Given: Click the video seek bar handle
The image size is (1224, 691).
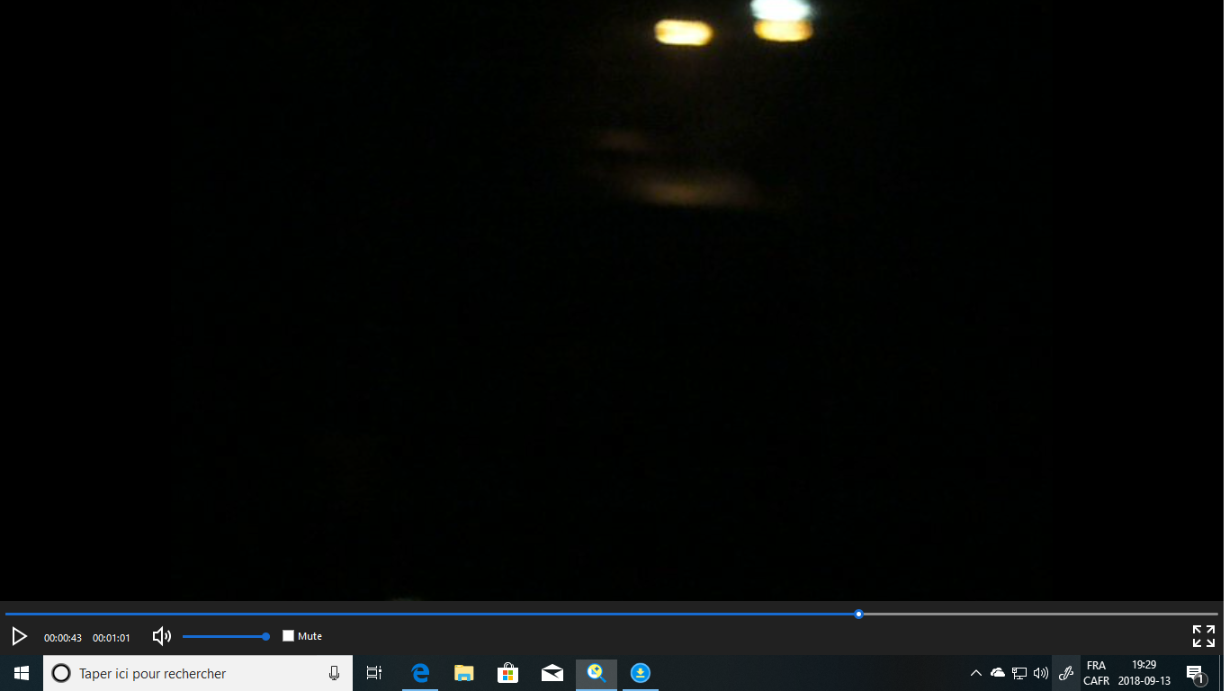Looking at the screenshot, I should click(x=859, y=614).
